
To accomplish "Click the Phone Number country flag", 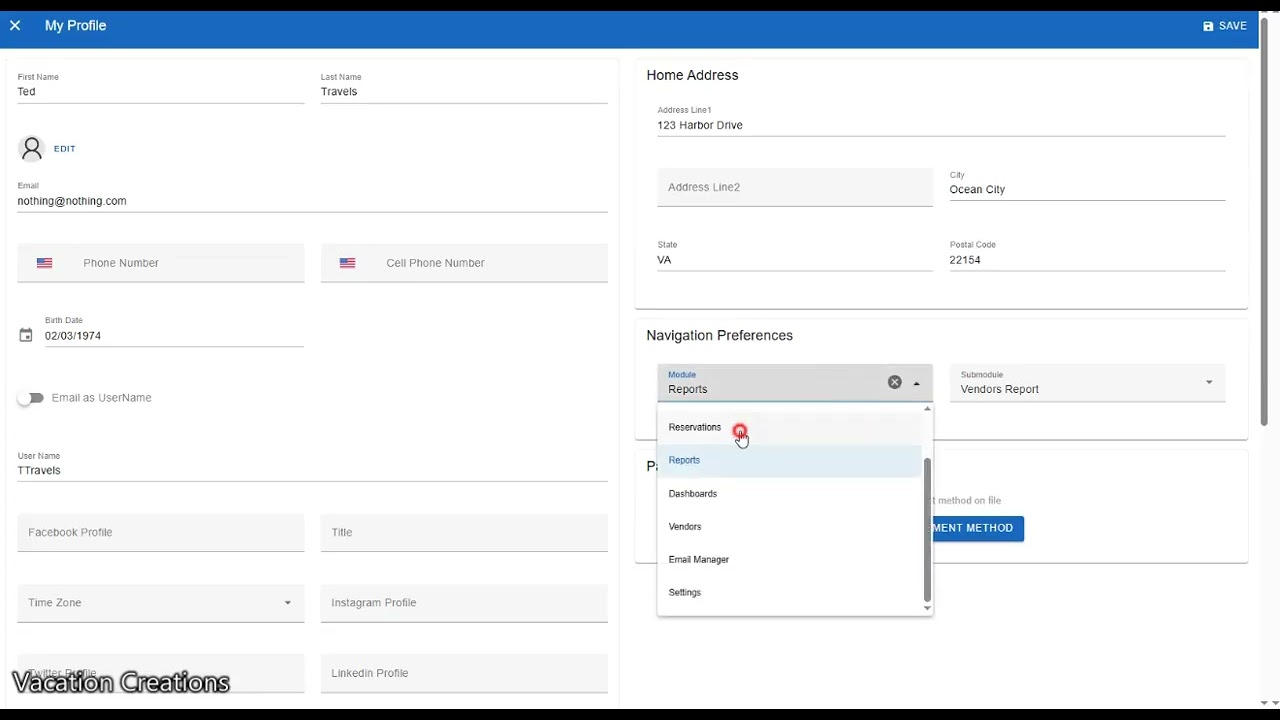I will pyautogui.click(x=45, y=263).
